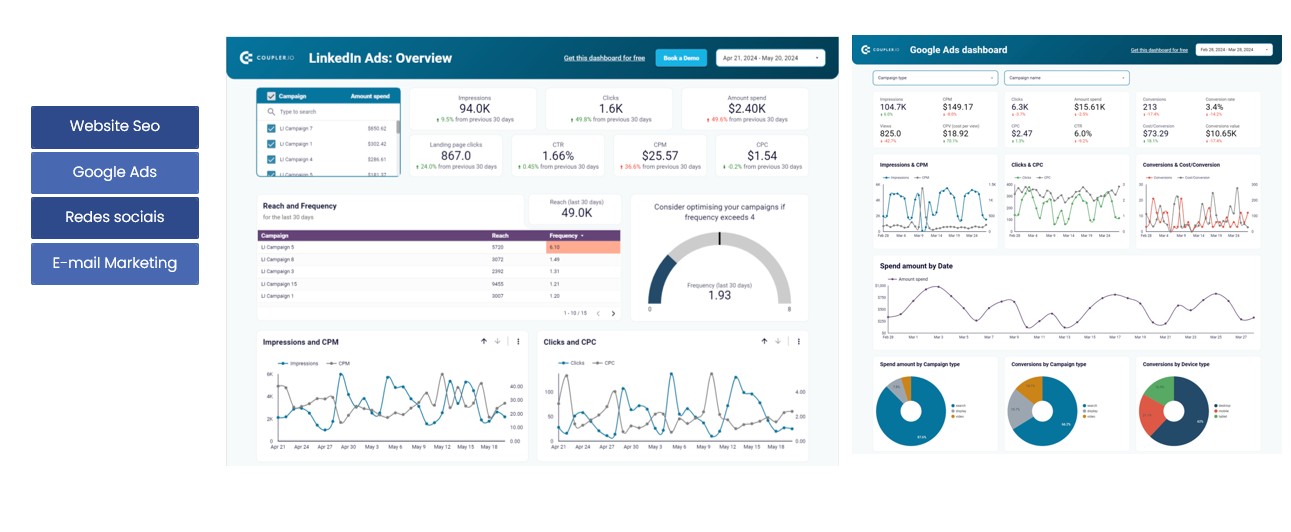Select the Website Seo menu item
The width and height of the screenshot is (1291, 532).
(x=115, y=127)
